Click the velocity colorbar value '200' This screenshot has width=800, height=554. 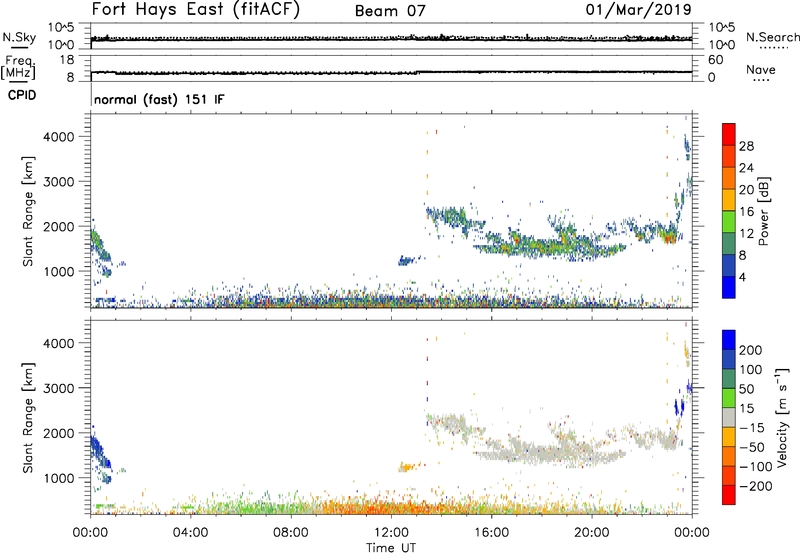click(751, 350)
